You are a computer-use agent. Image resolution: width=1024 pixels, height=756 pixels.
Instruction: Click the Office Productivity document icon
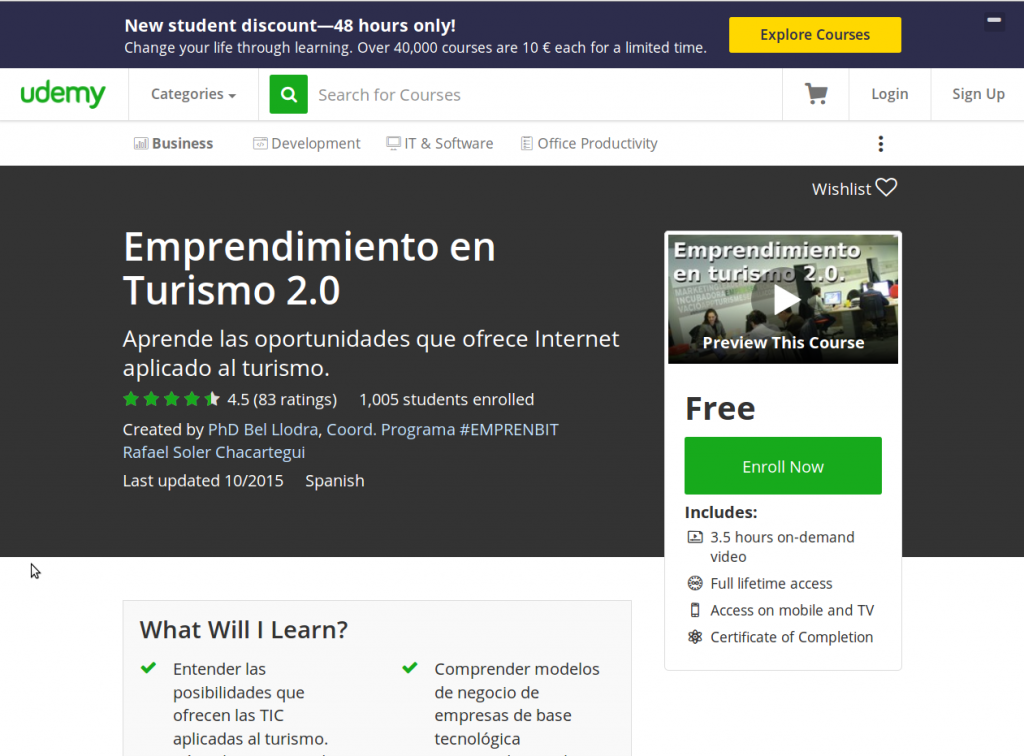click(x=526, y=144)
